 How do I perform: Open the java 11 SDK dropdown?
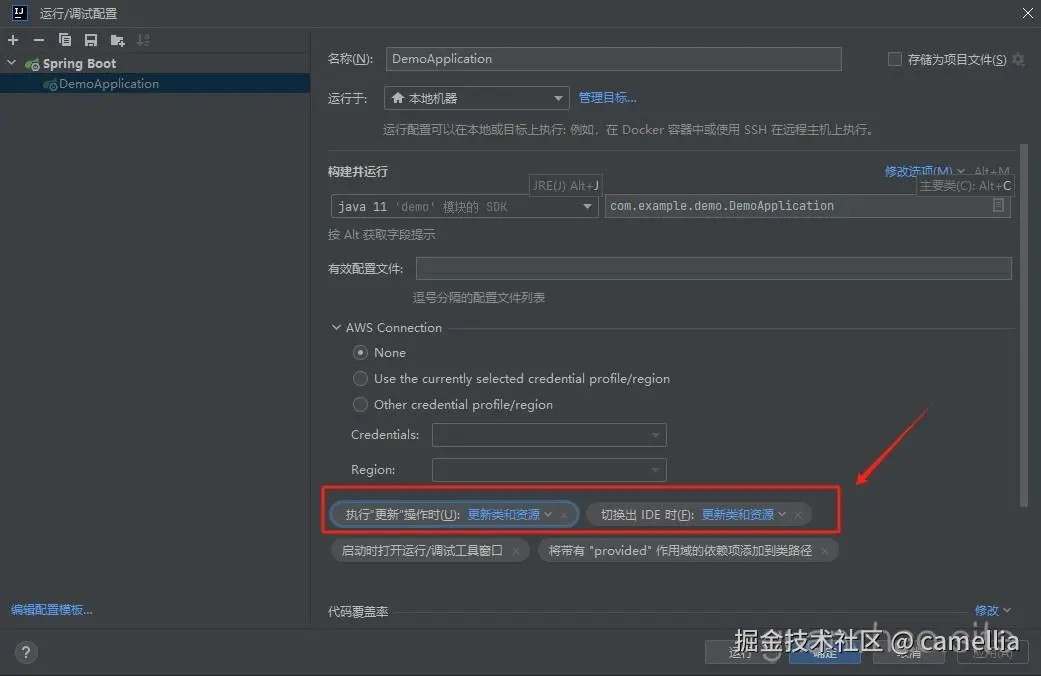tap(464, 207)
